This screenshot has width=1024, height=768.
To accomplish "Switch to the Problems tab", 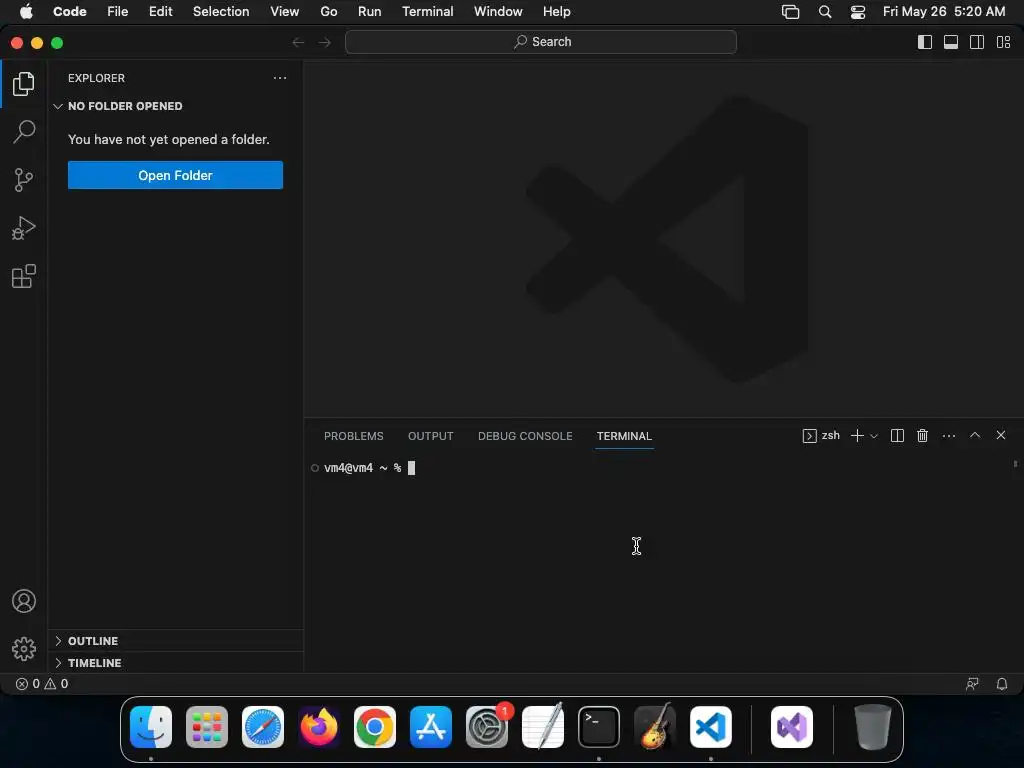I will click(x=353, y=436).
